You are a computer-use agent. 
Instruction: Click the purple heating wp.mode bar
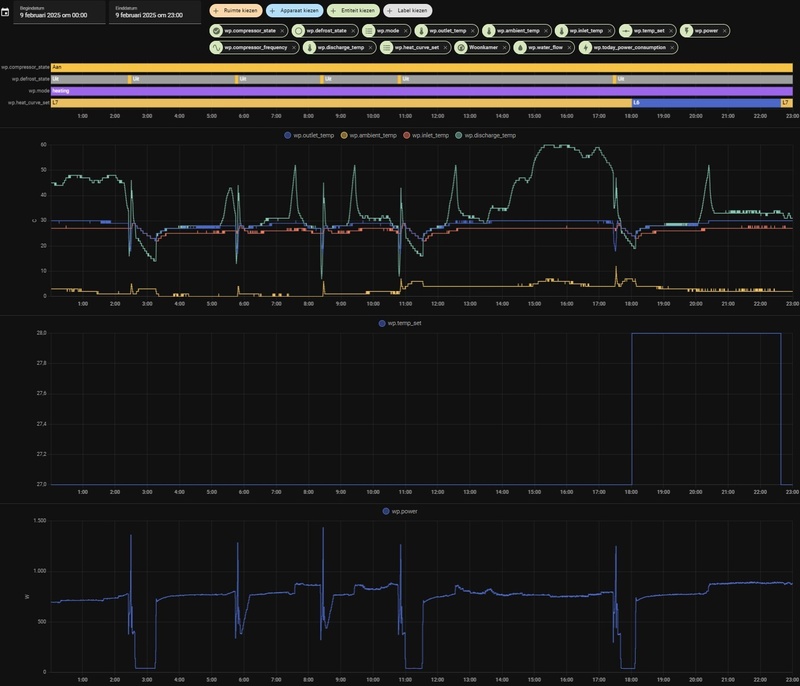click(421, 91)
